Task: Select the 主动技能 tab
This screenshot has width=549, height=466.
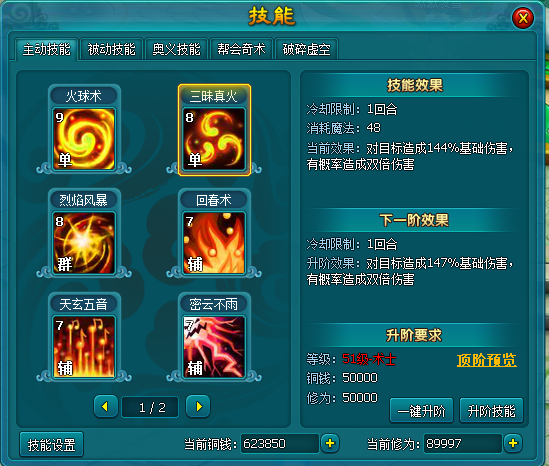Action: coord(47,49)
